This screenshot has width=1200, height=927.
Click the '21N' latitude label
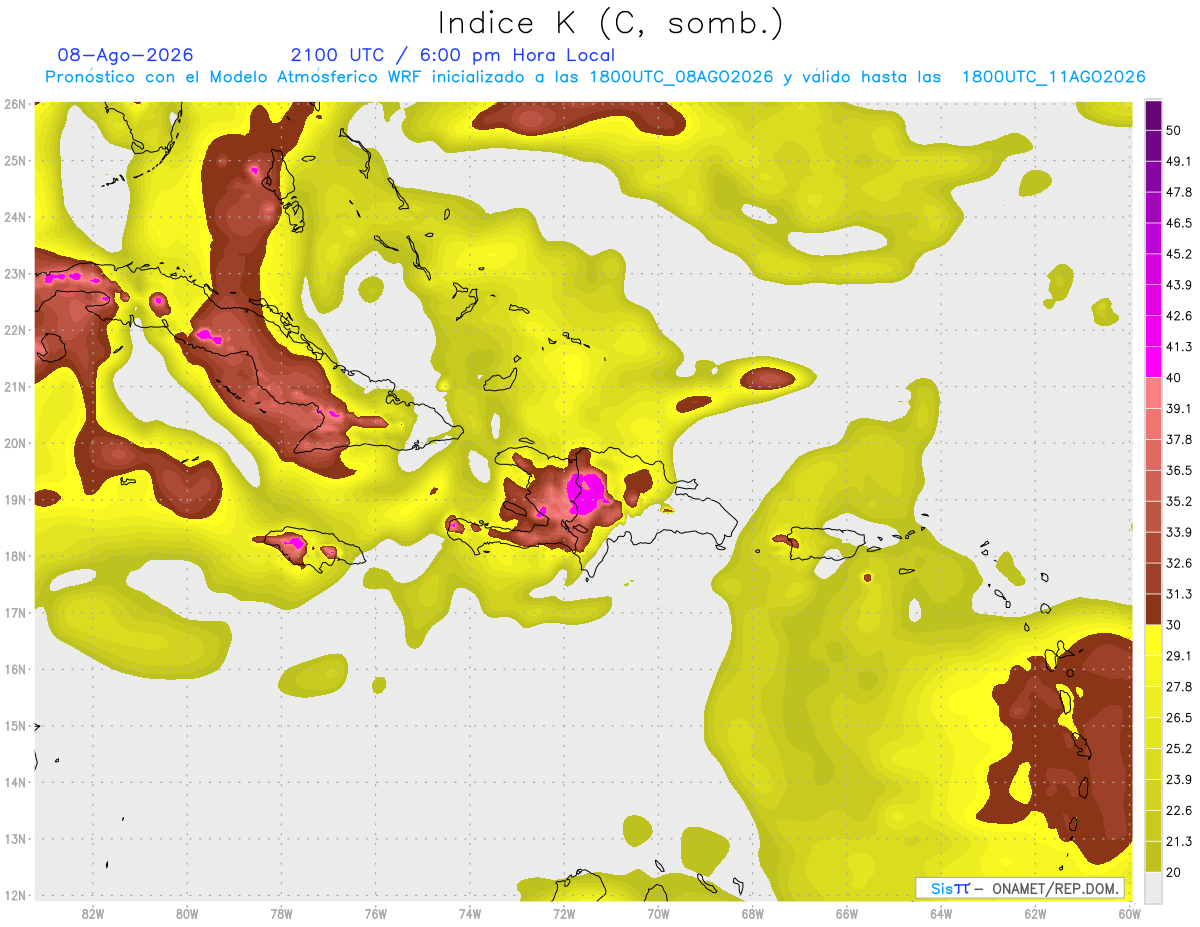click(15, 386)
